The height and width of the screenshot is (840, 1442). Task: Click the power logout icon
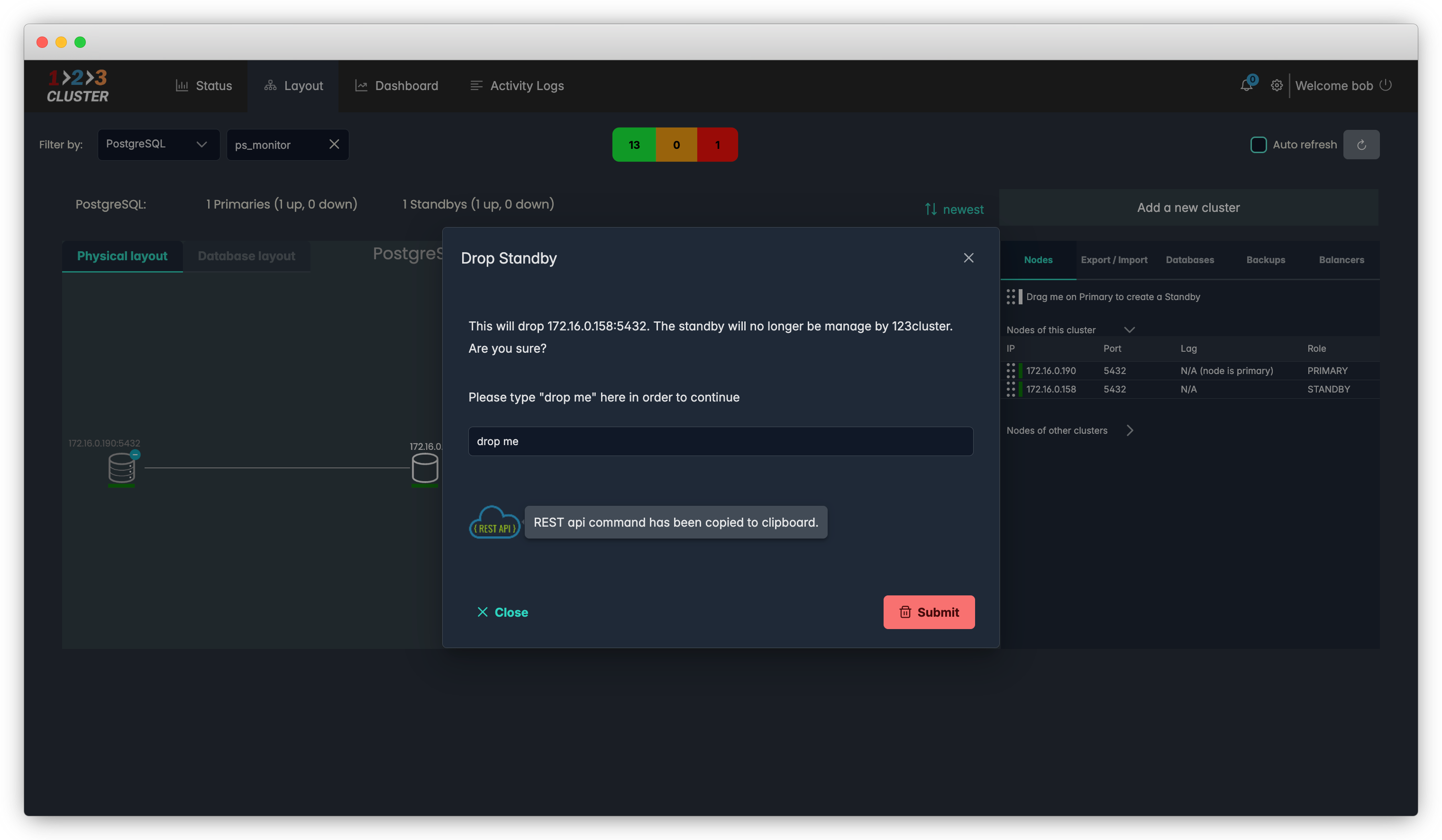point(1385,85)
